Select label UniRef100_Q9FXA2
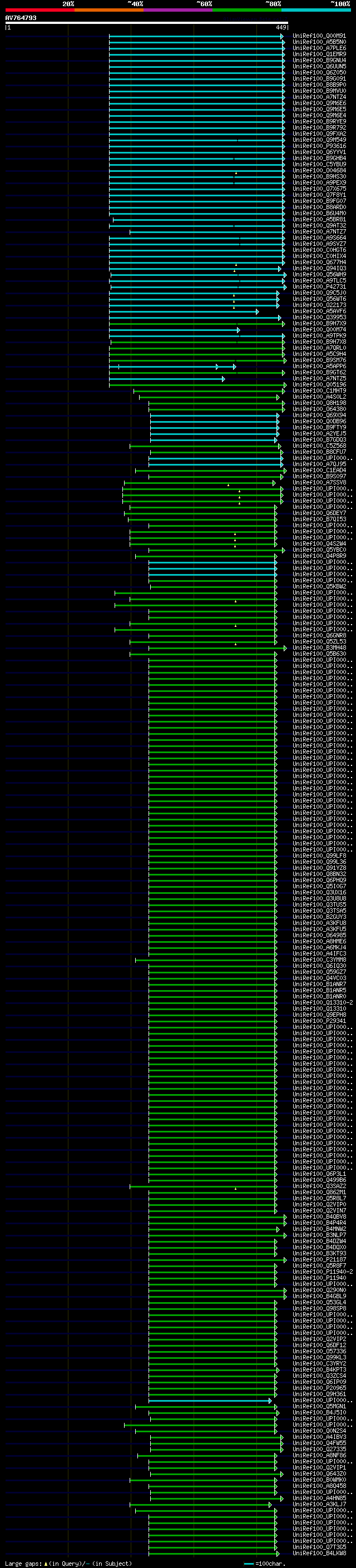 pyautogui.click(x=319, y=133)
